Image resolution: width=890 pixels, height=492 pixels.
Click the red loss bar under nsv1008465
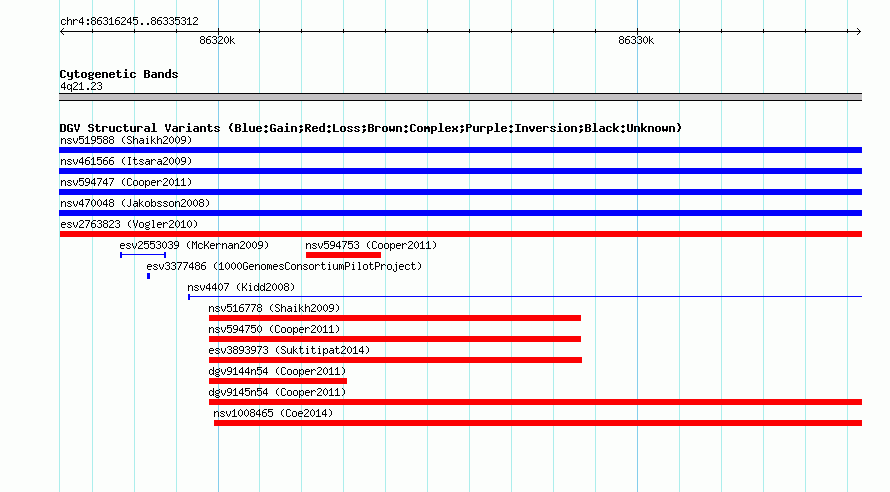538,423
